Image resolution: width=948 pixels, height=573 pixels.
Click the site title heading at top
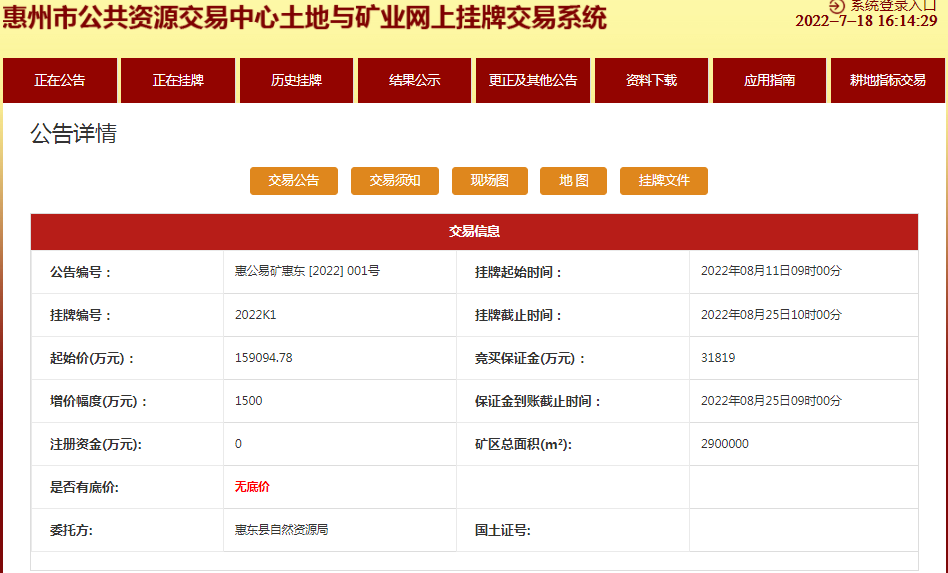click(x=304, y=18)
